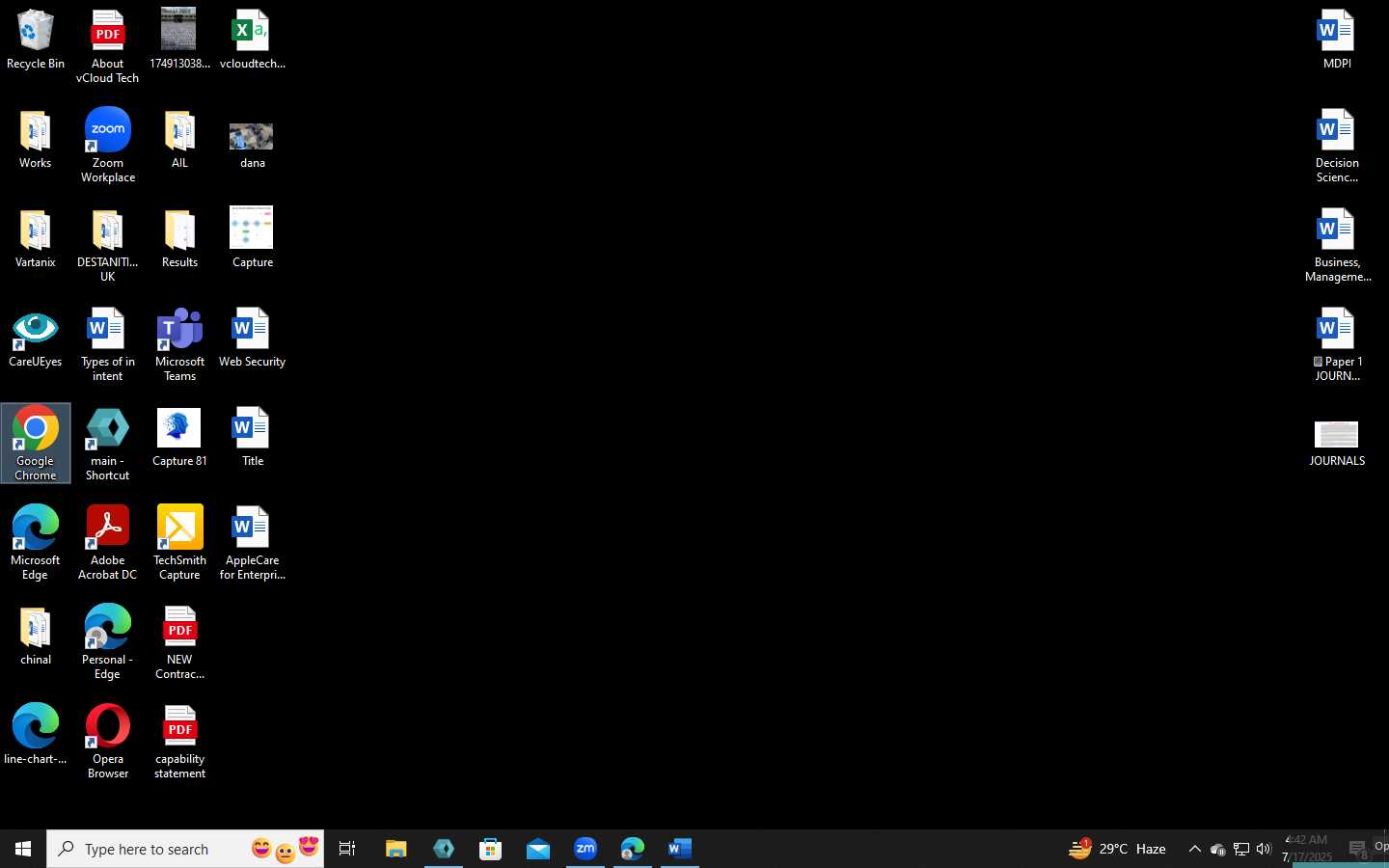Select the AppleCare for Enterprise document
The height and width of the screenshot is (868, 1389).
click(x=252, y=544)
